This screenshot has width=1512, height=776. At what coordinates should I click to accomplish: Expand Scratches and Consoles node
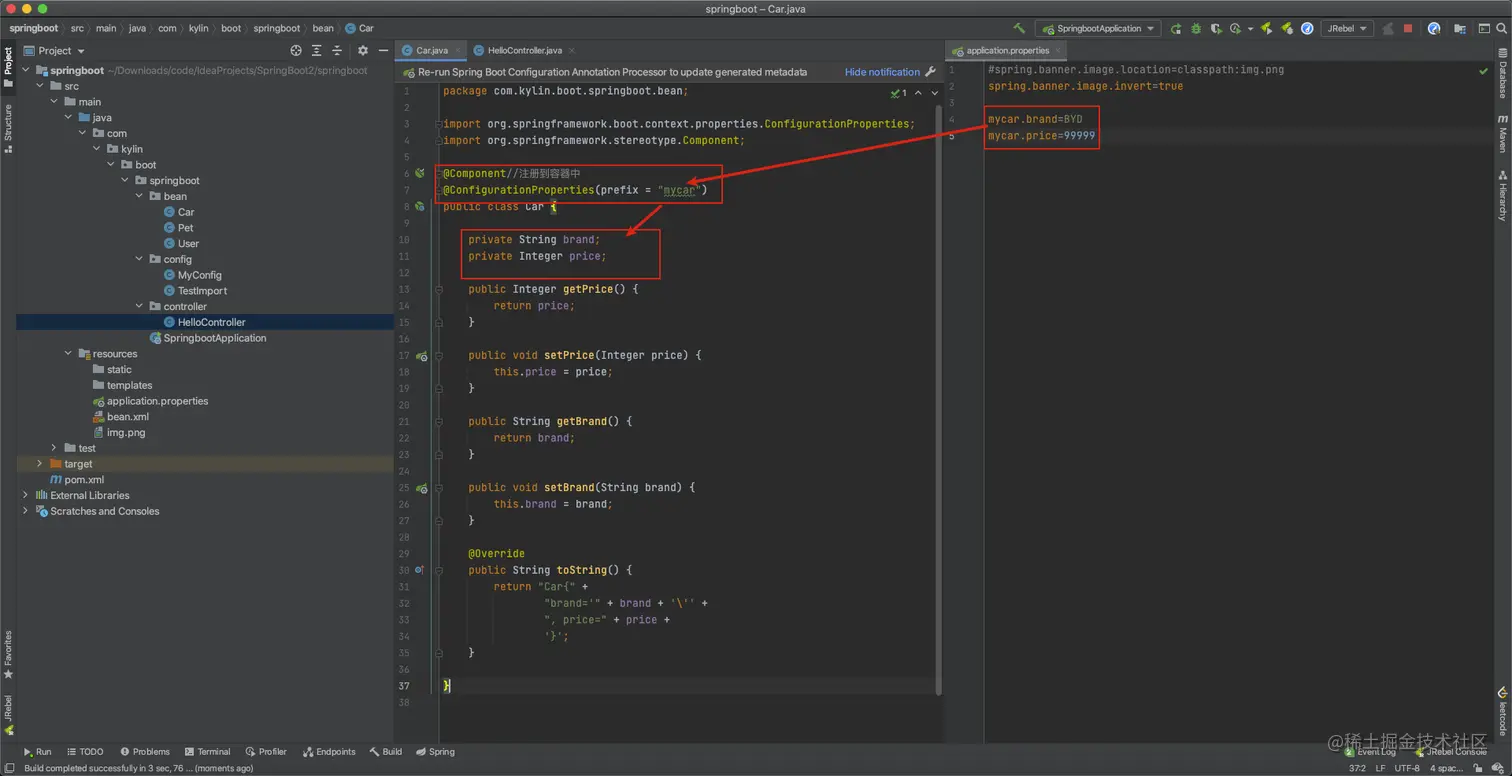point(26,511)
